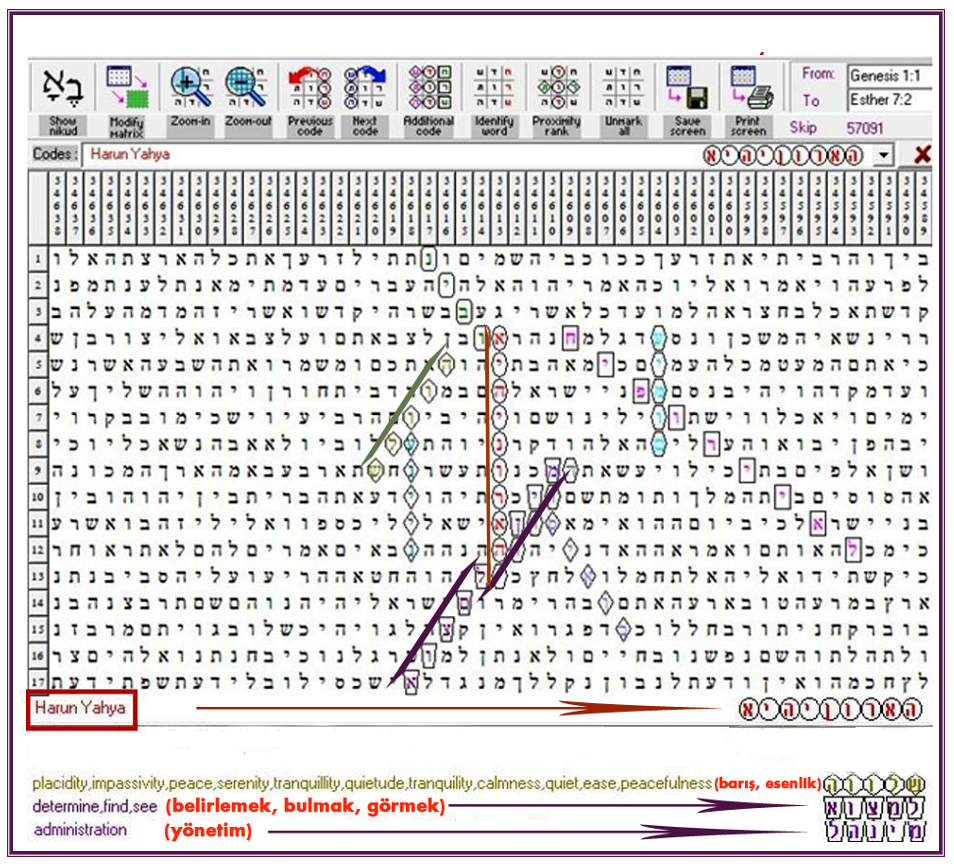Click the 'determine,find,see' legend text
Screen dimensions: 954x864
[94, 807]
